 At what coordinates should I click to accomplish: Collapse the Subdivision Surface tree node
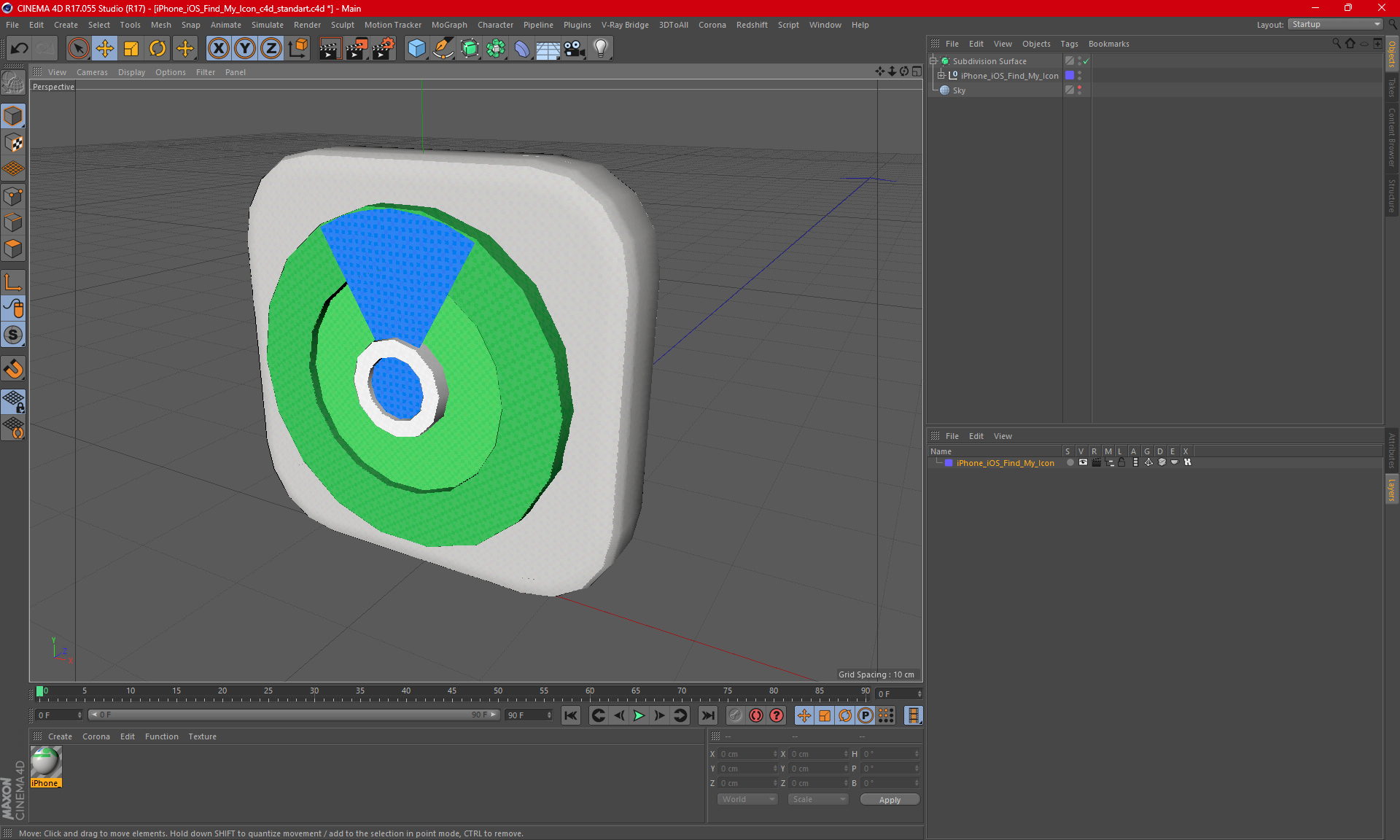pyautogui.click(x=933, y=61)
